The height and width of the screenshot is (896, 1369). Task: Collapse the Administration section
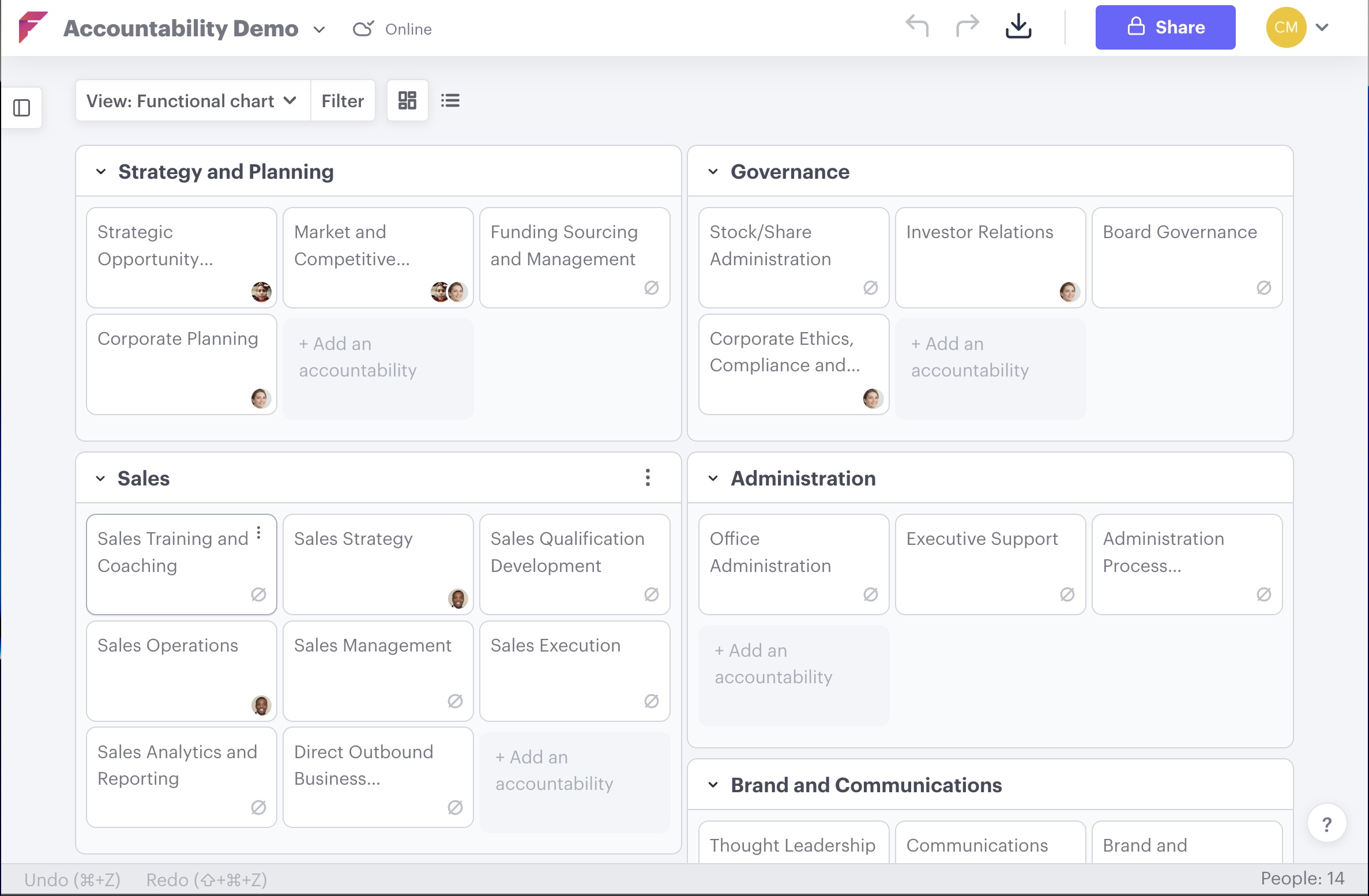click(713, 479)
